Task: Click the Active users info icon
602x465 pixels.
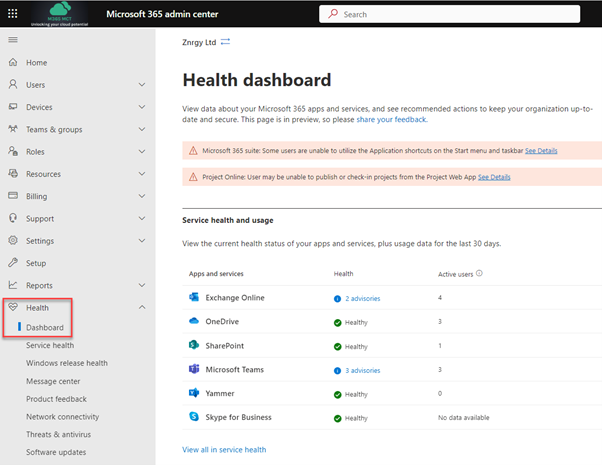Action: point(479,273)
